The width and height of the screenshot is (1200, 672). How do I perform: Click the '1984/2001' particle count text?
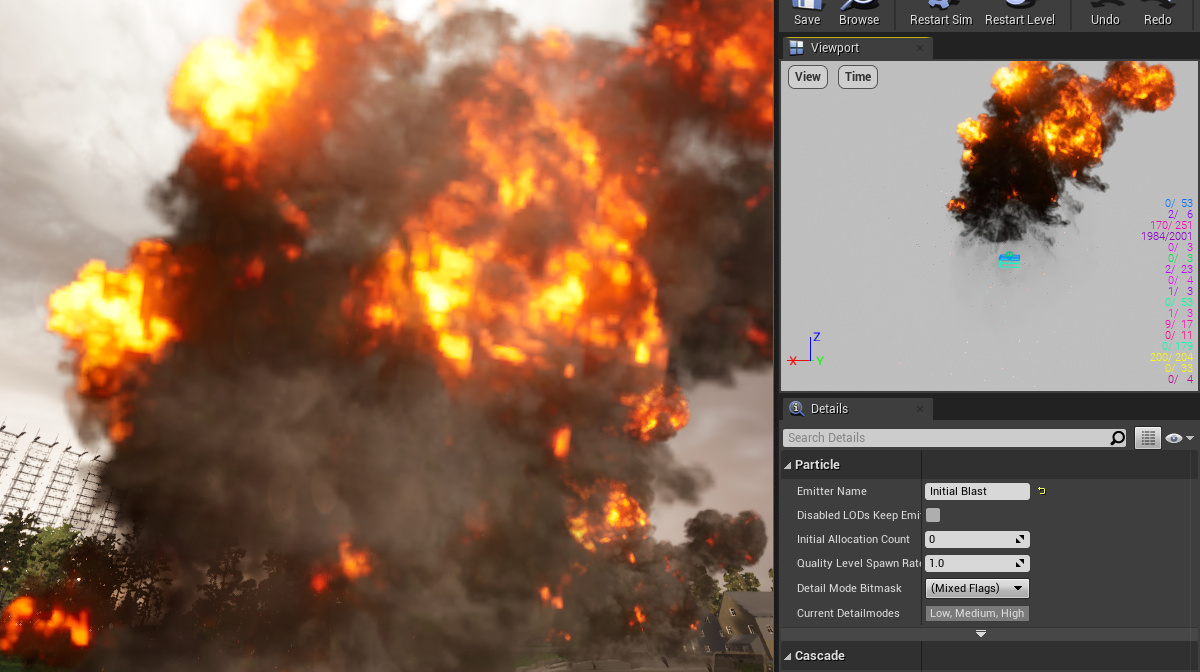point(1167,236)
